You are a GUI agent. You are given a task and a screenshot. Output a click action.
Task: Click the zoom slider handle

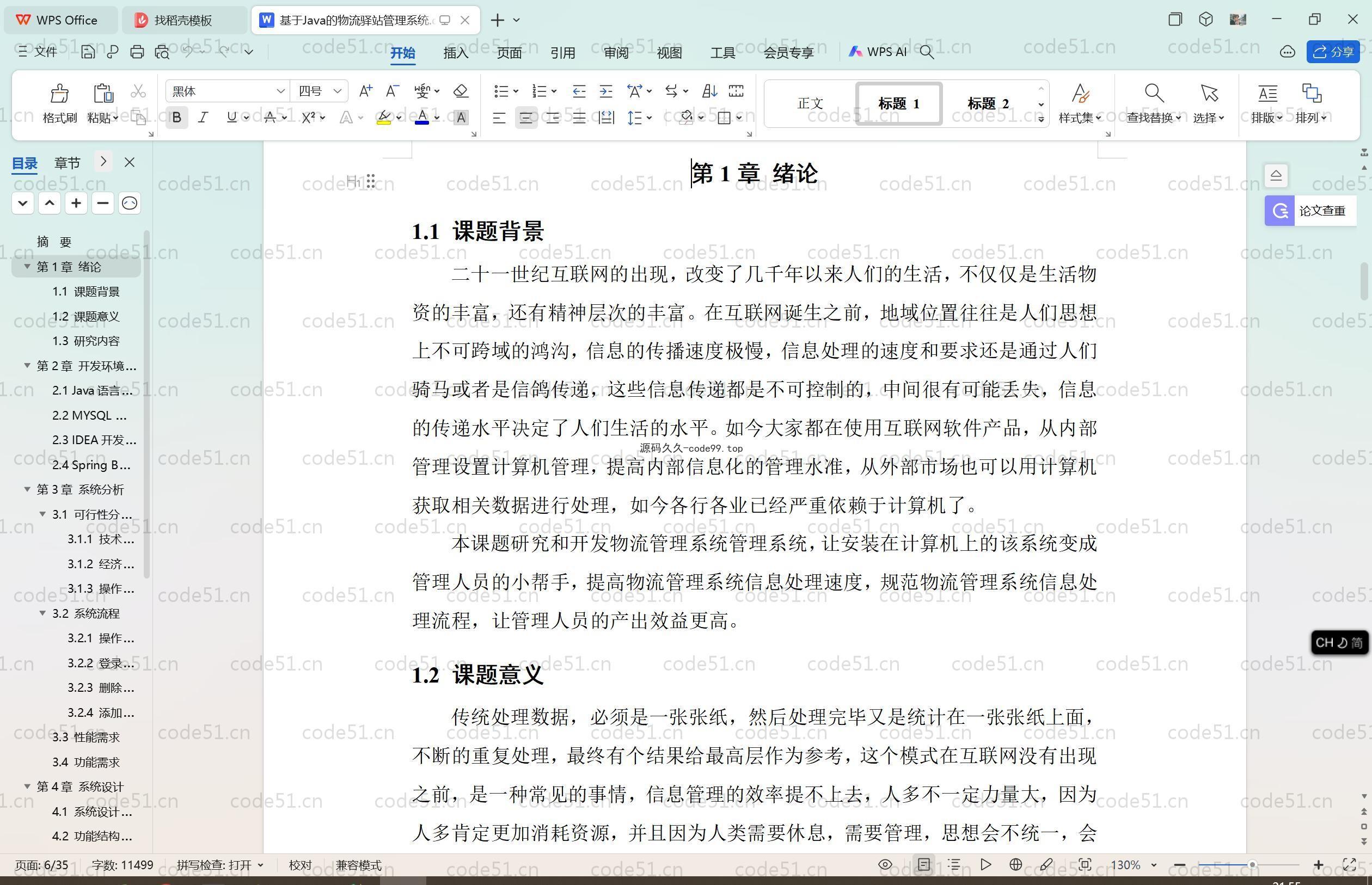[1252, 864]
